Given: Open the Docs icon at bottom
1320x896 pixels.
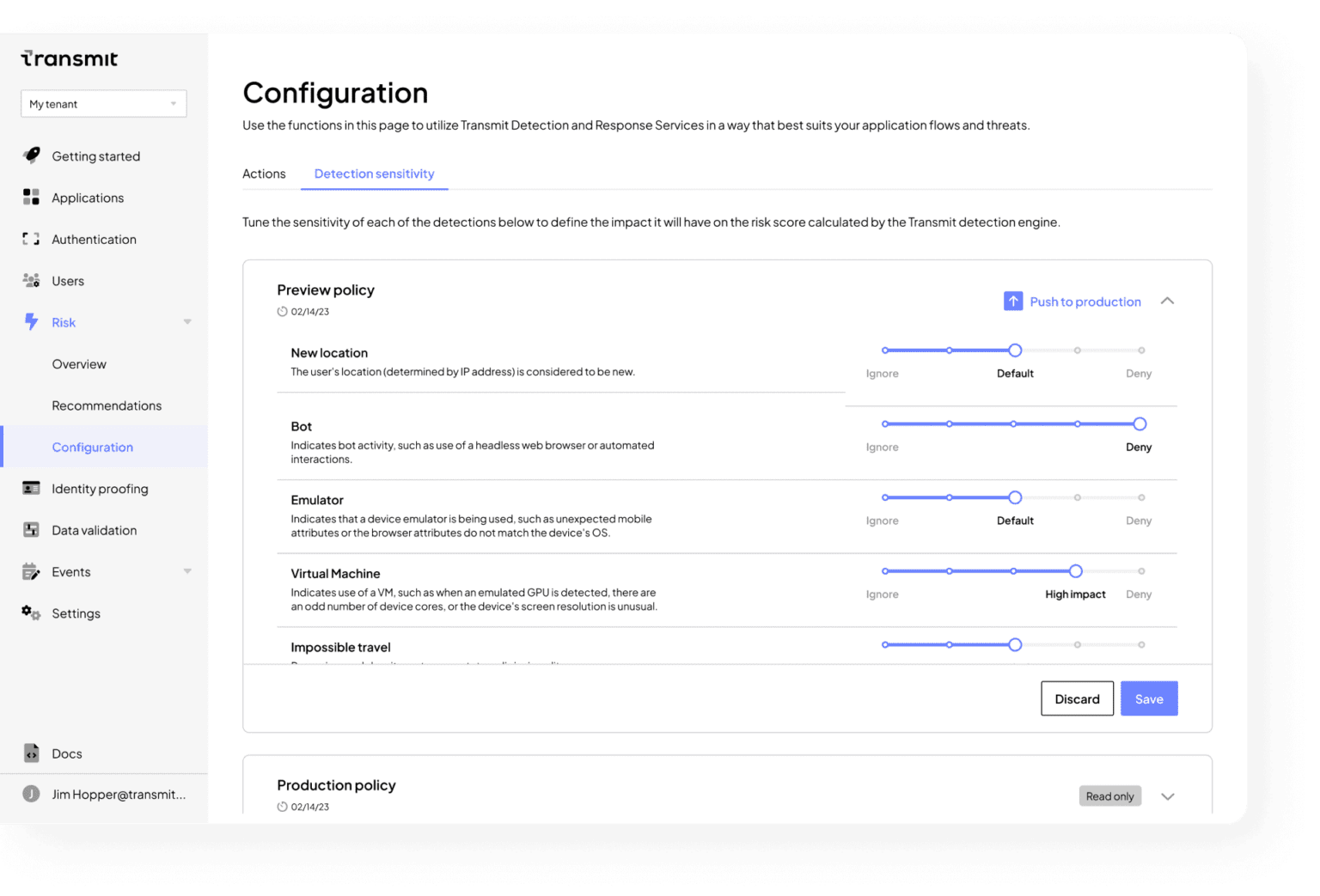Looking at the screenshot, I should [x=31, y=753].
